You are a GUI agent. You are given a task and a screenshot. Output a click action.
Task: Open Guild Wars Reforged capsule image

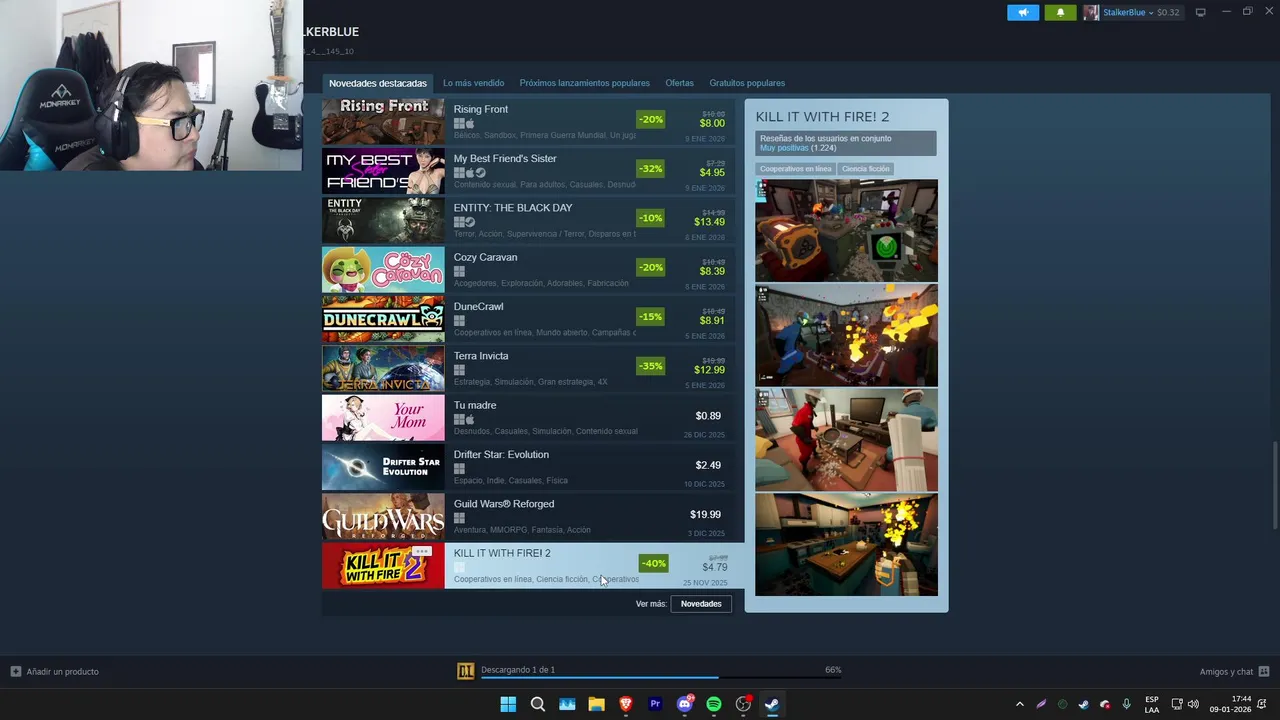coord(383,516)
